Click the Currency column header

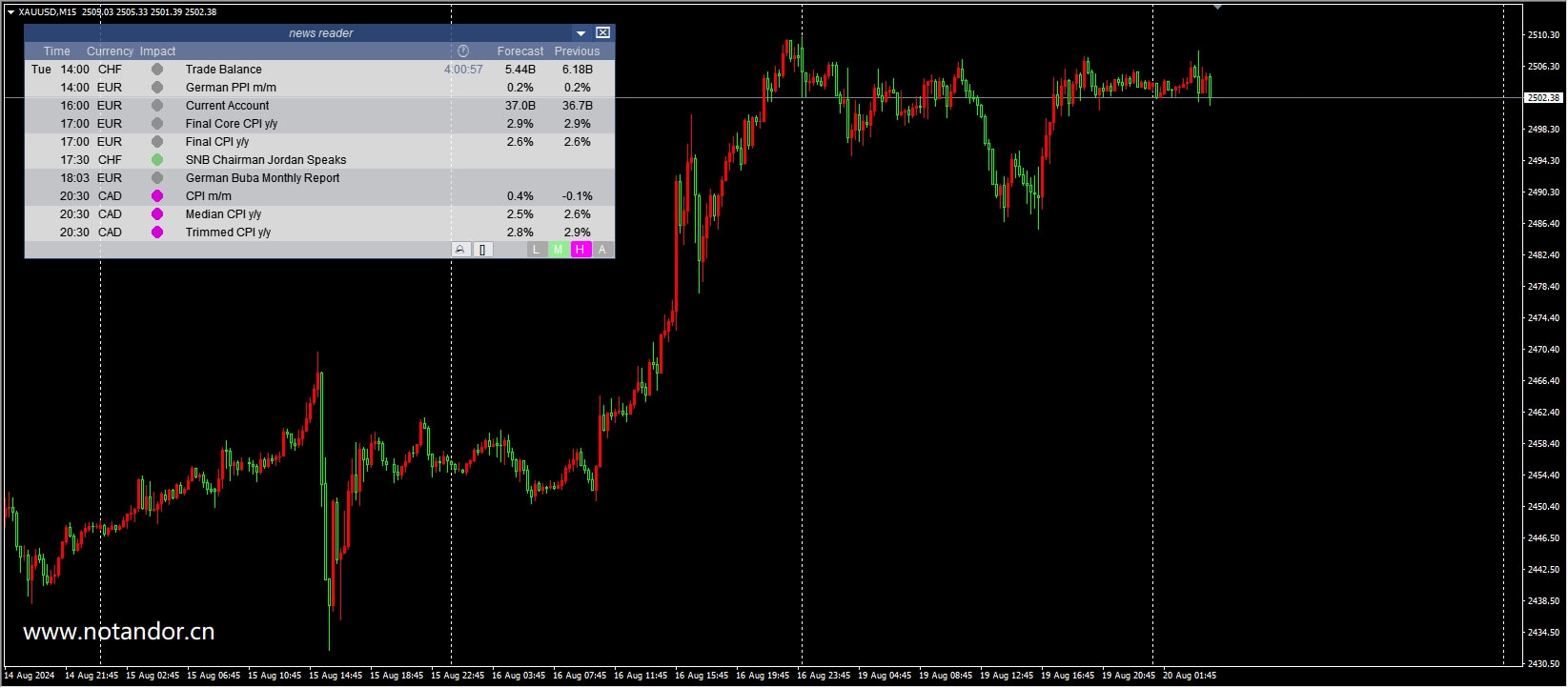[x=110, y=51]
